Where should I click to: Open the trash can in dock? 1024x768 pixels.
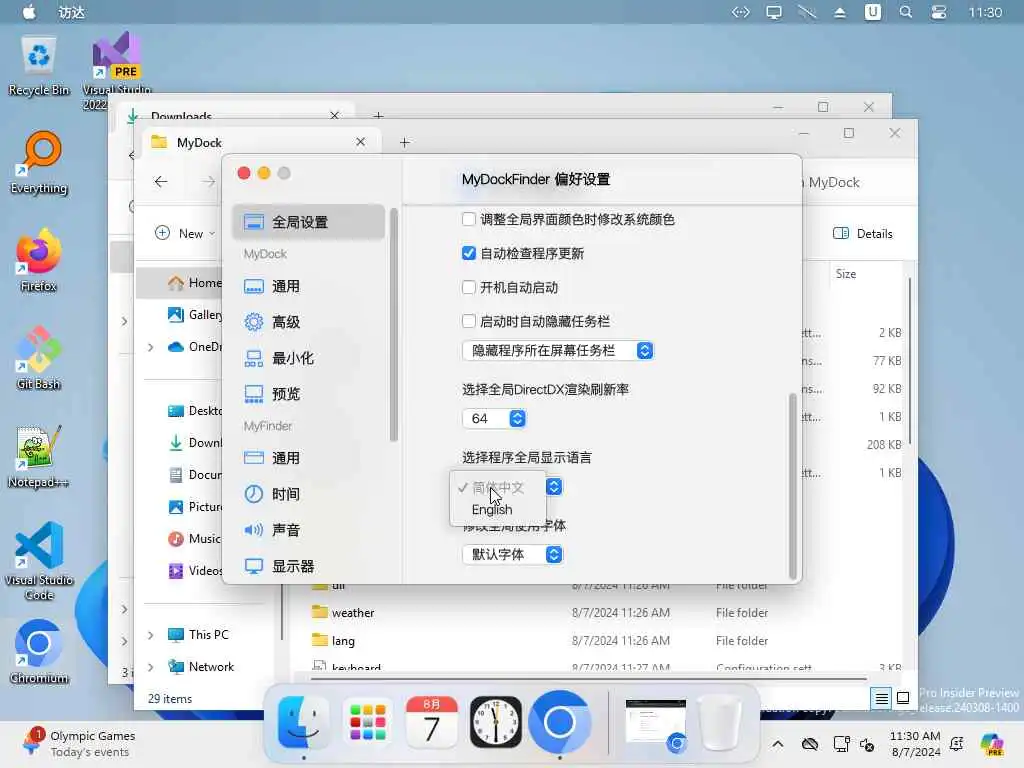[720, 722]
